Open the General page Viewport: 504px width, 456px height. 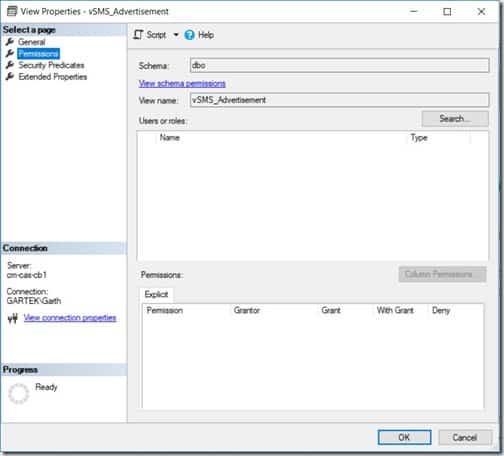31,42
